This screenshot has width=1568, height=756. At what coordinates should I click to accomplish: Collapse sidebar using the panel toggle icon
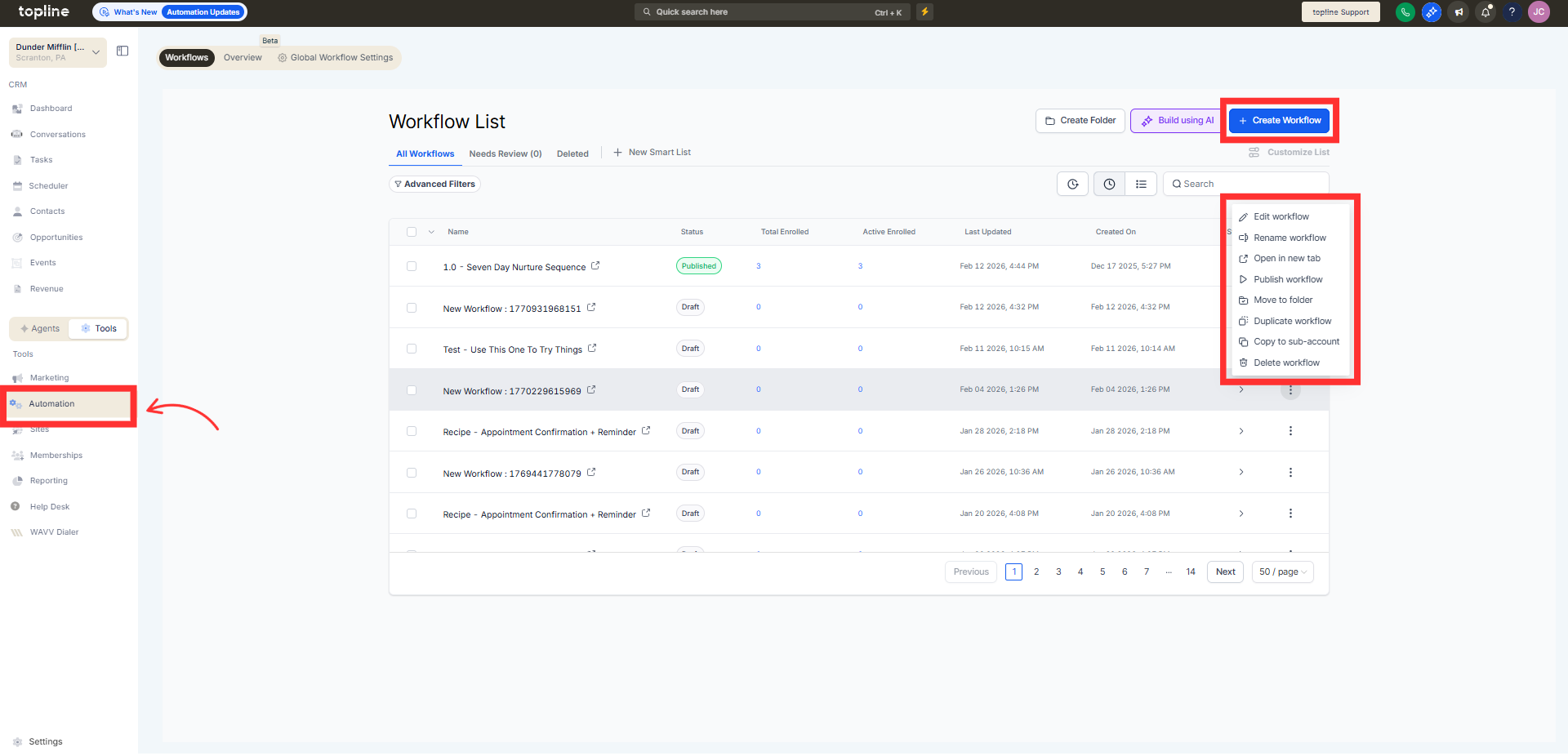(x=122, y=51)
